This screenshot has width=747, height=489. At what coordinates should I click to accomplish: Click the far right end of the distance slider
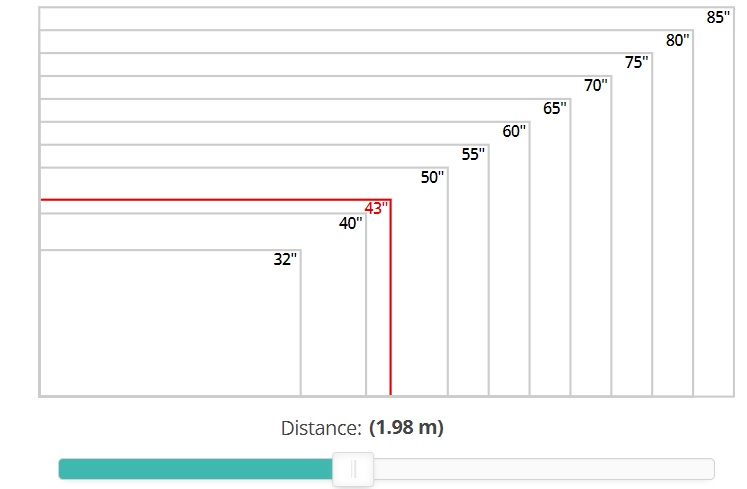tap(712, 469)
